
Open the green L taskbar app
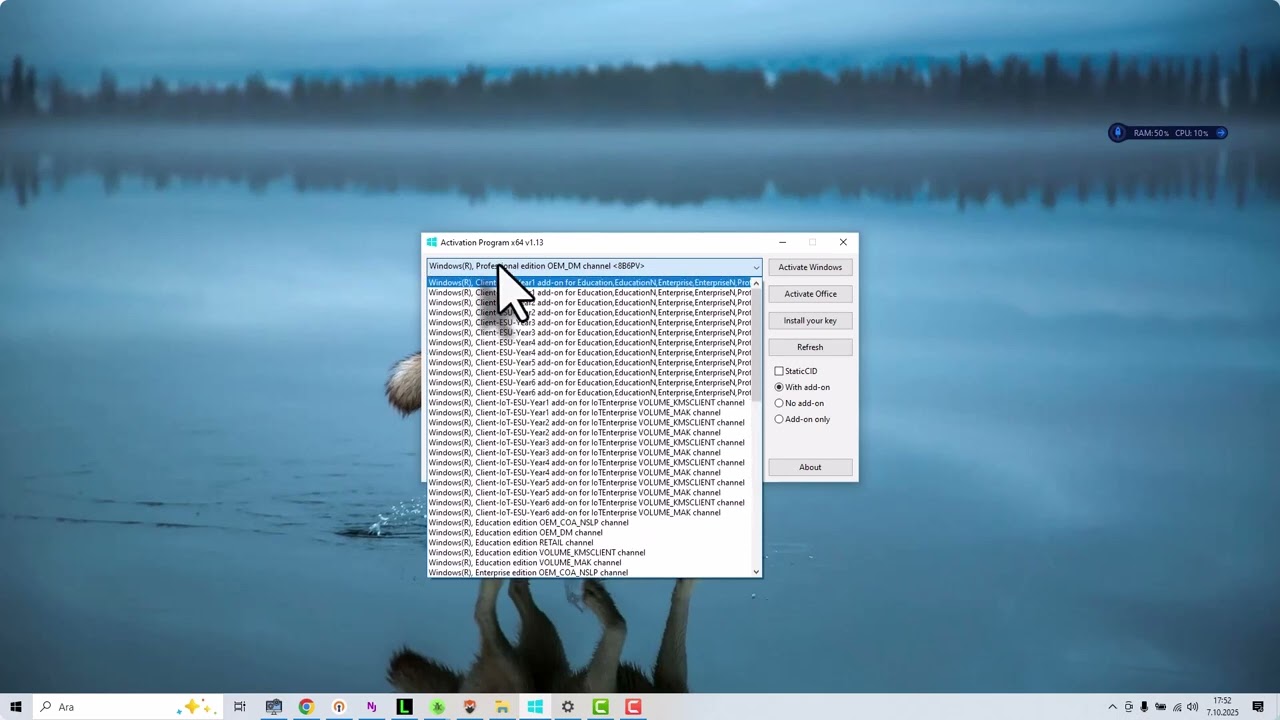point(404,707)
